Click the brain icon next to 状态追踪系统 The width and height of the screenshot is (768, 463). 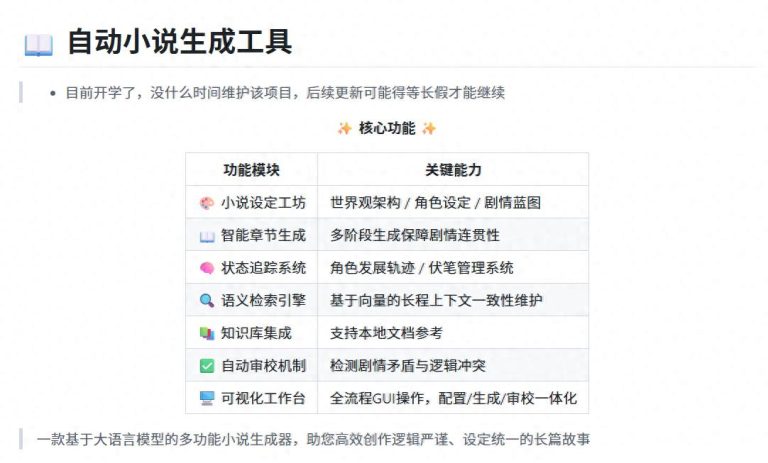click(207, 268)
